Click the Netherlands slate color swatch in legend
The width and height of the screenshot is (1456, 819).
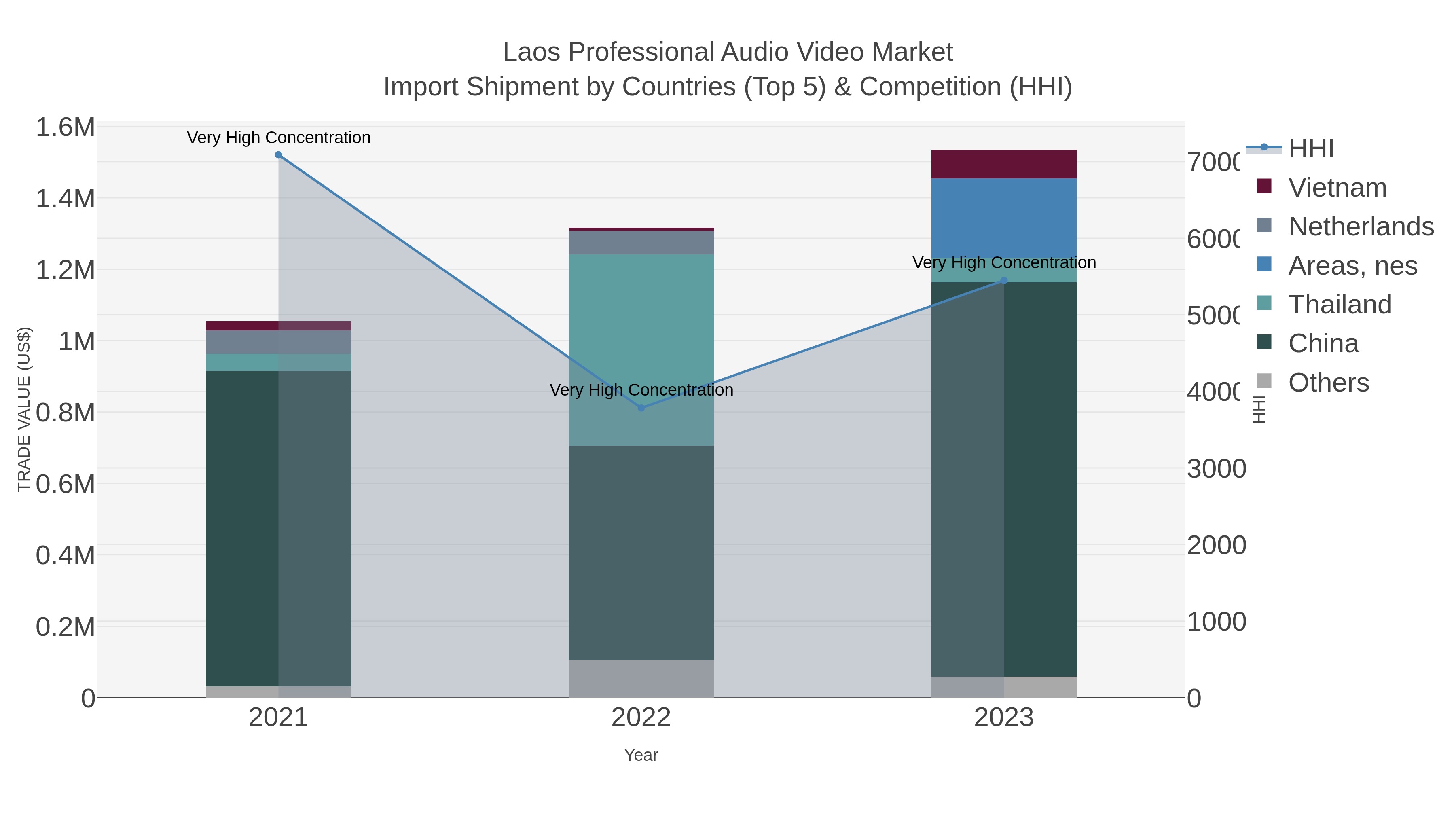[1264, 225]
